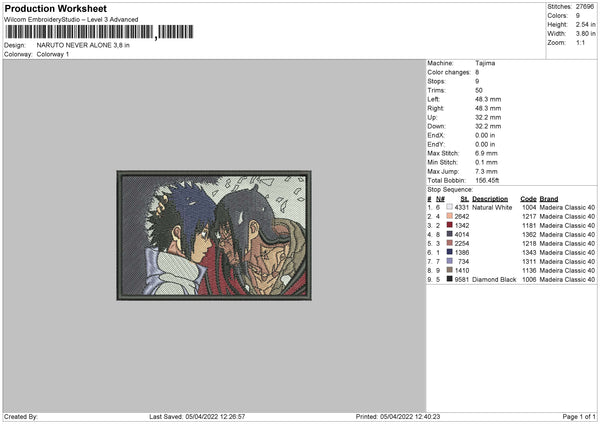
Task: Click the 'Page 1 of 1' footer text
Action: (579, 416)
